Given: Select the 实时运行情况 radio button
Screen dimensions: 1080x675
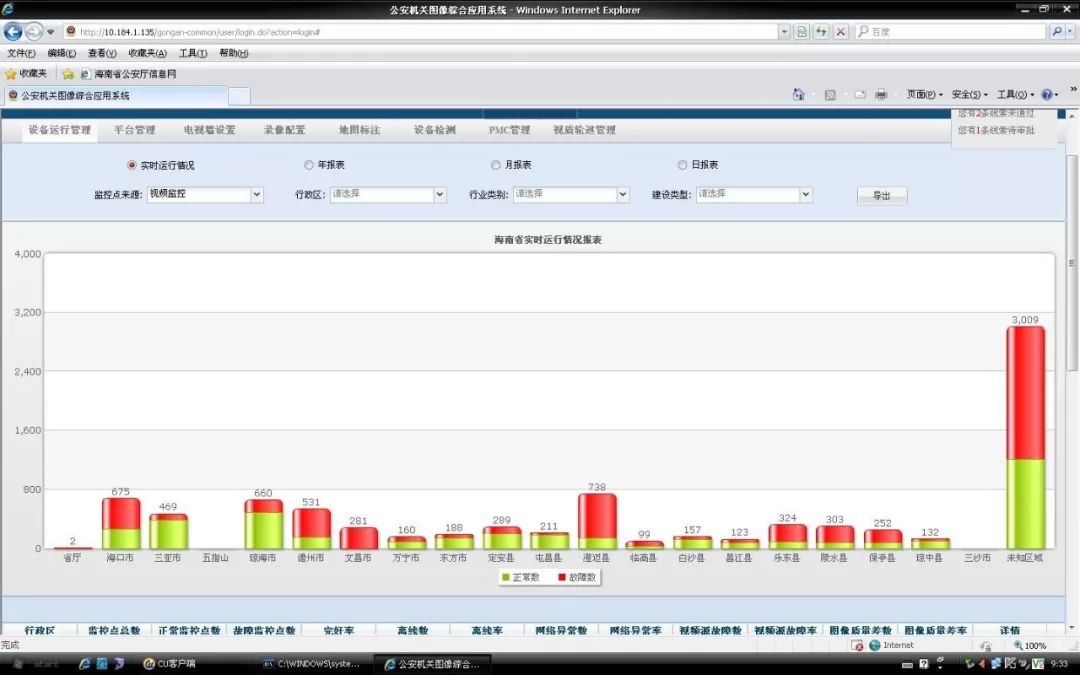Looking at the screenshot, I should (x=132, y=165).
